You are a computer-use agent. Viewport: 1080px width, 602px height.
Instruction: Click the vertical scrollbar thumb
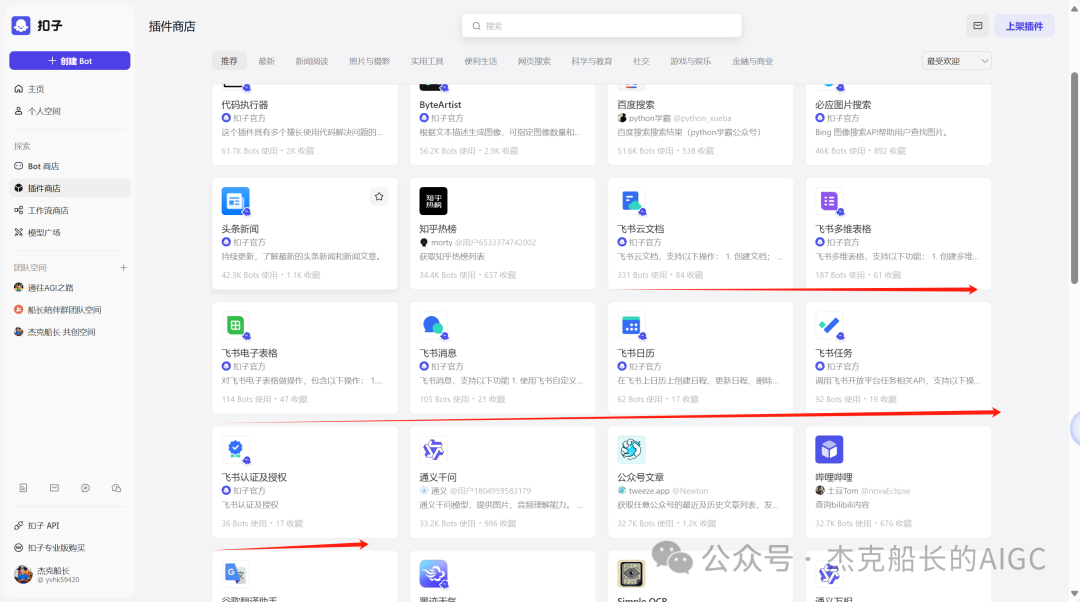(1074, 178)
